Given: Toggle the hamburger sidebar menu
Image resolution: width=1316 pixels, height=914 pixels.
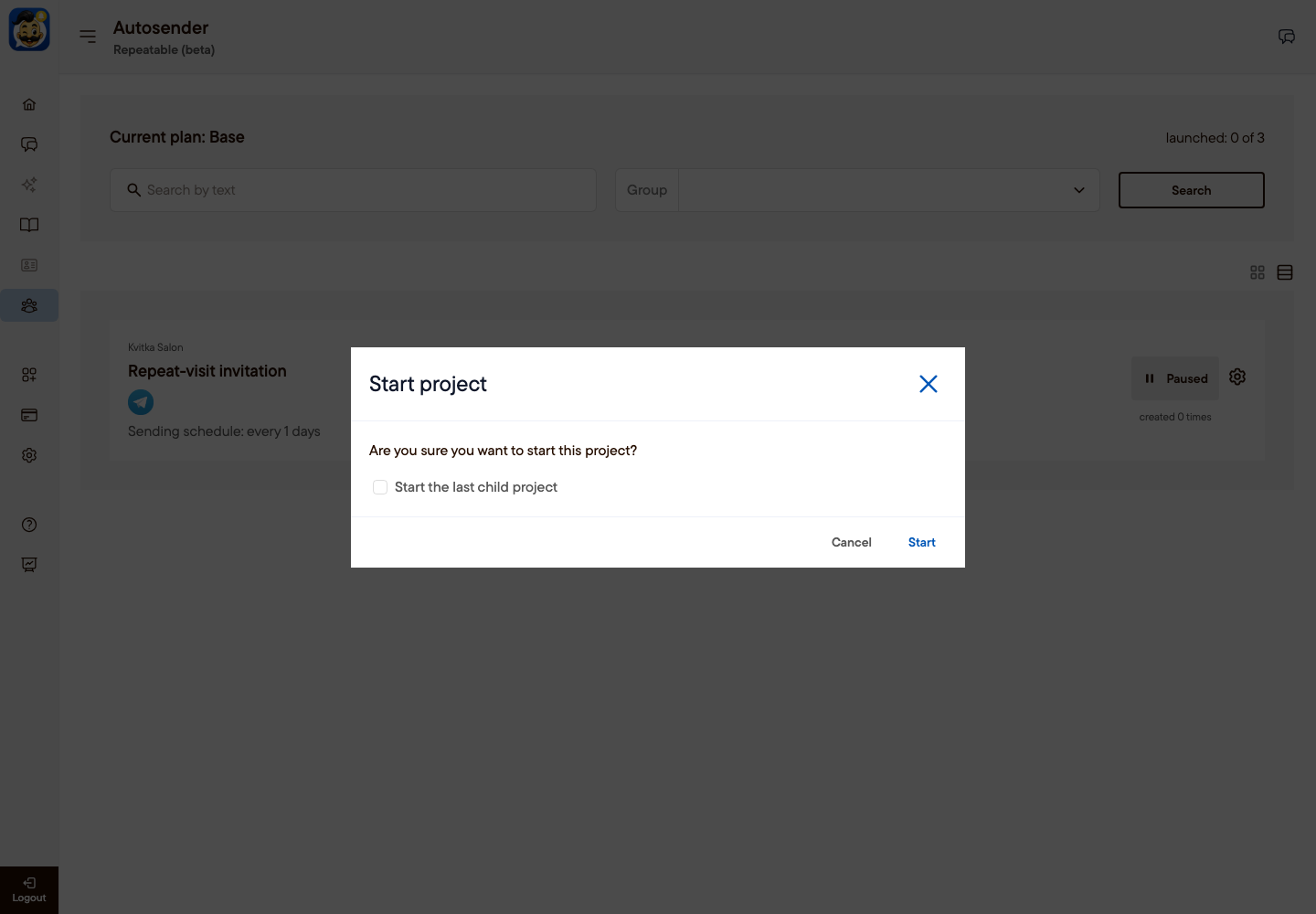Looking at the screenshot, I should 88,37.
